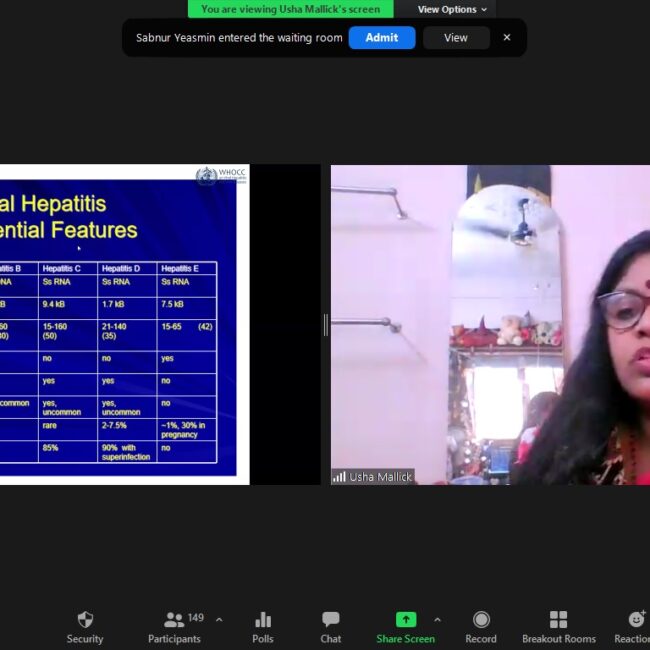Open the View Options dropdown

pyautogui.click(x=452, y=9)
